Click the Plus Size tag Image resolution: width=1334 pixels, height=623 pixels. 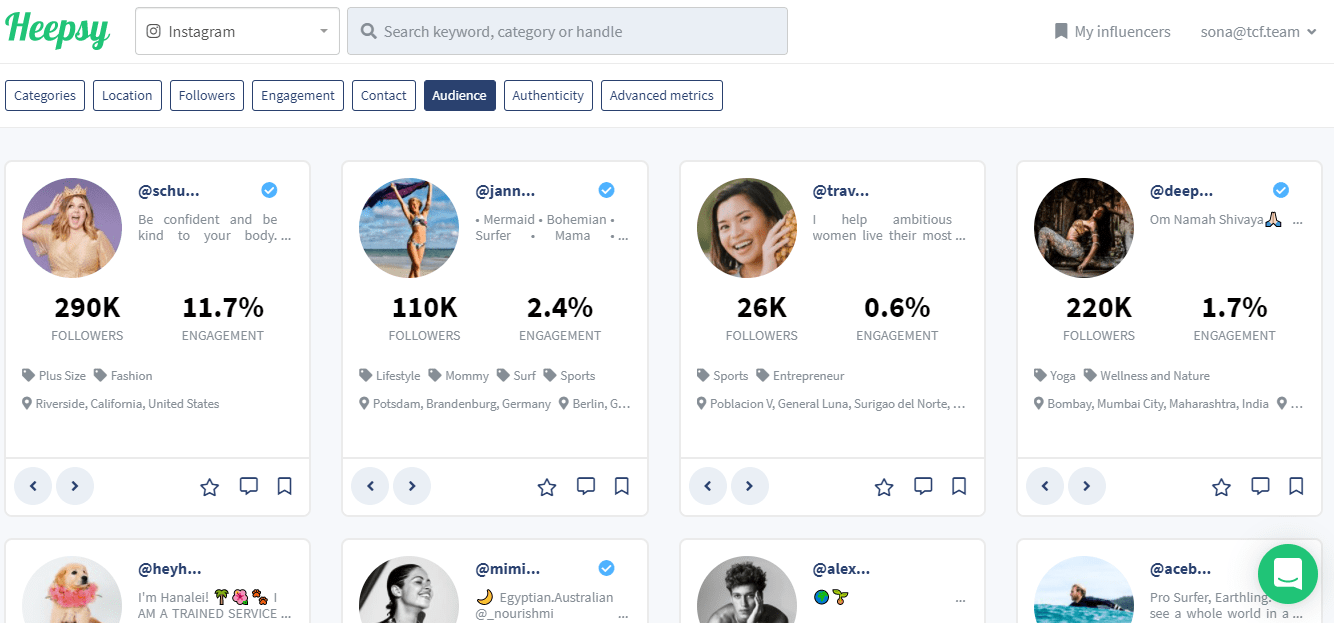54,376
